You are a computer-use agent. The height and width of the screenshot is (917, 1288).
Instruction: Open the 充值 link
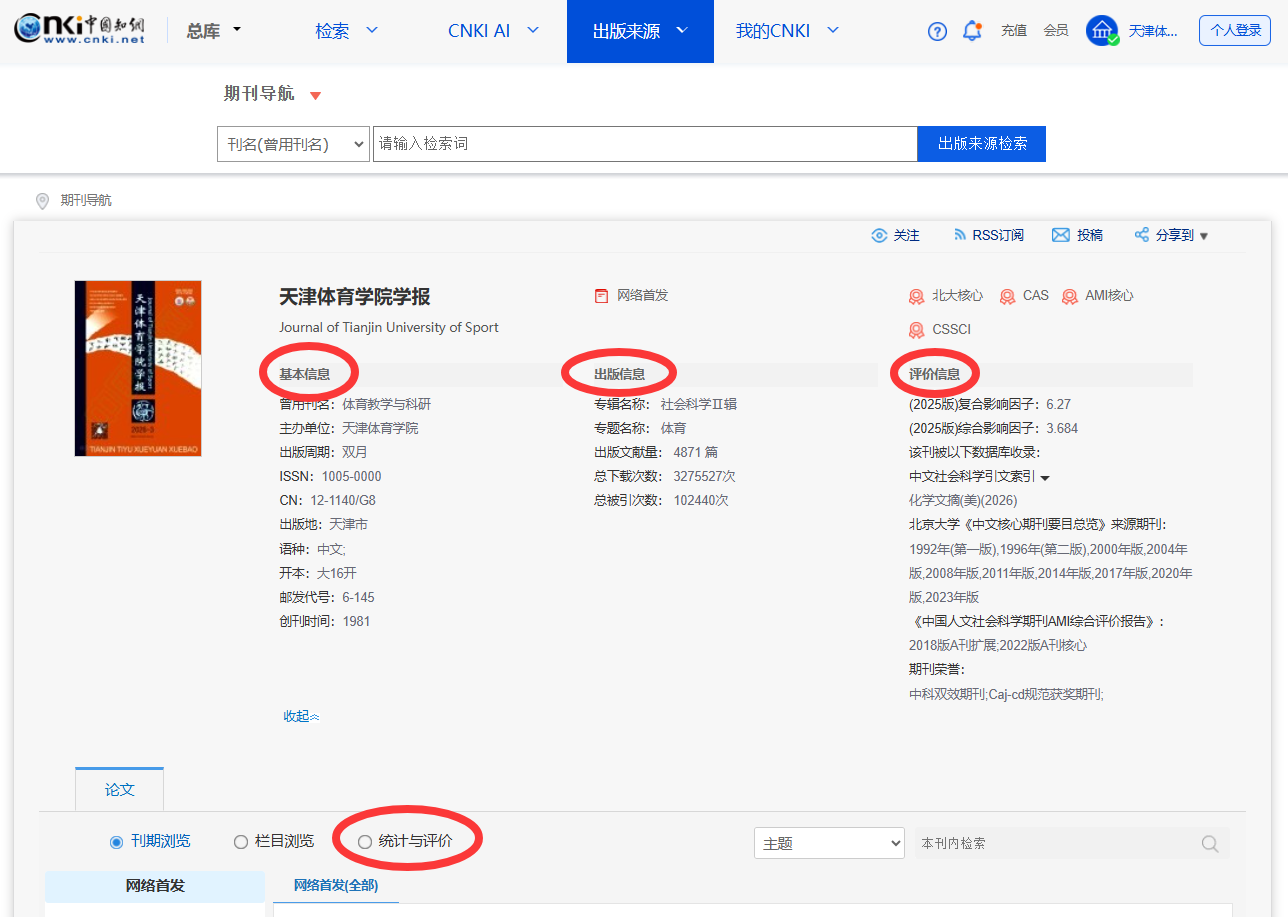[1014, 31]
